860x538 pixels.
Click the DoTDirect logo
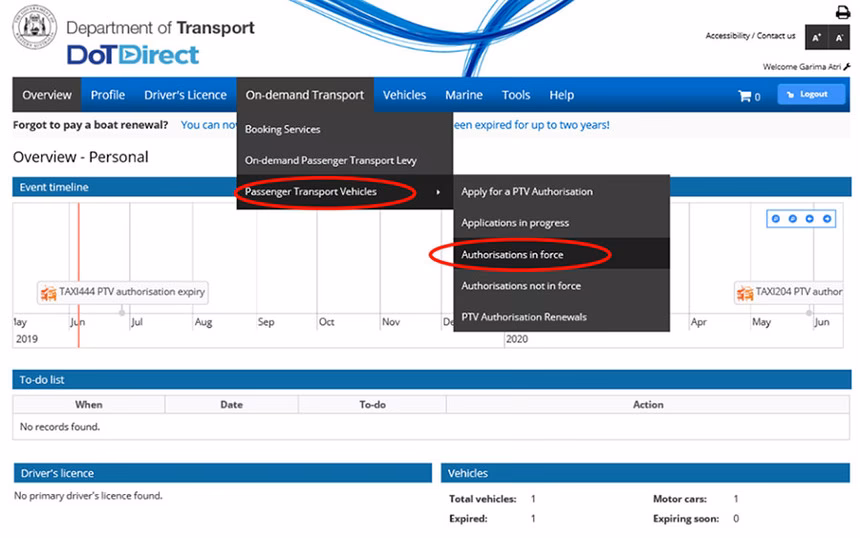pyautogui.click(x=133, y=54)
